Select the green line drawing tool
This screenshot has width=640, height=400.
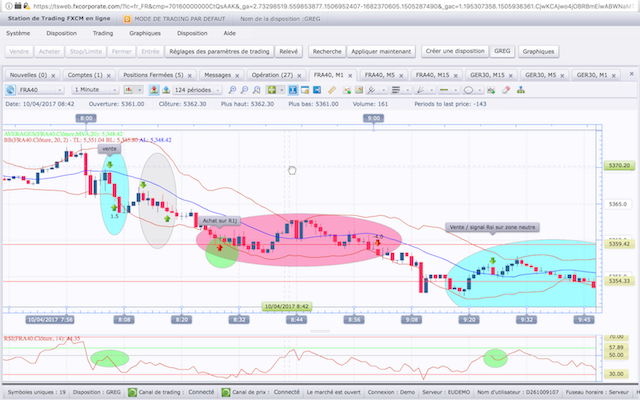[444, 90]
